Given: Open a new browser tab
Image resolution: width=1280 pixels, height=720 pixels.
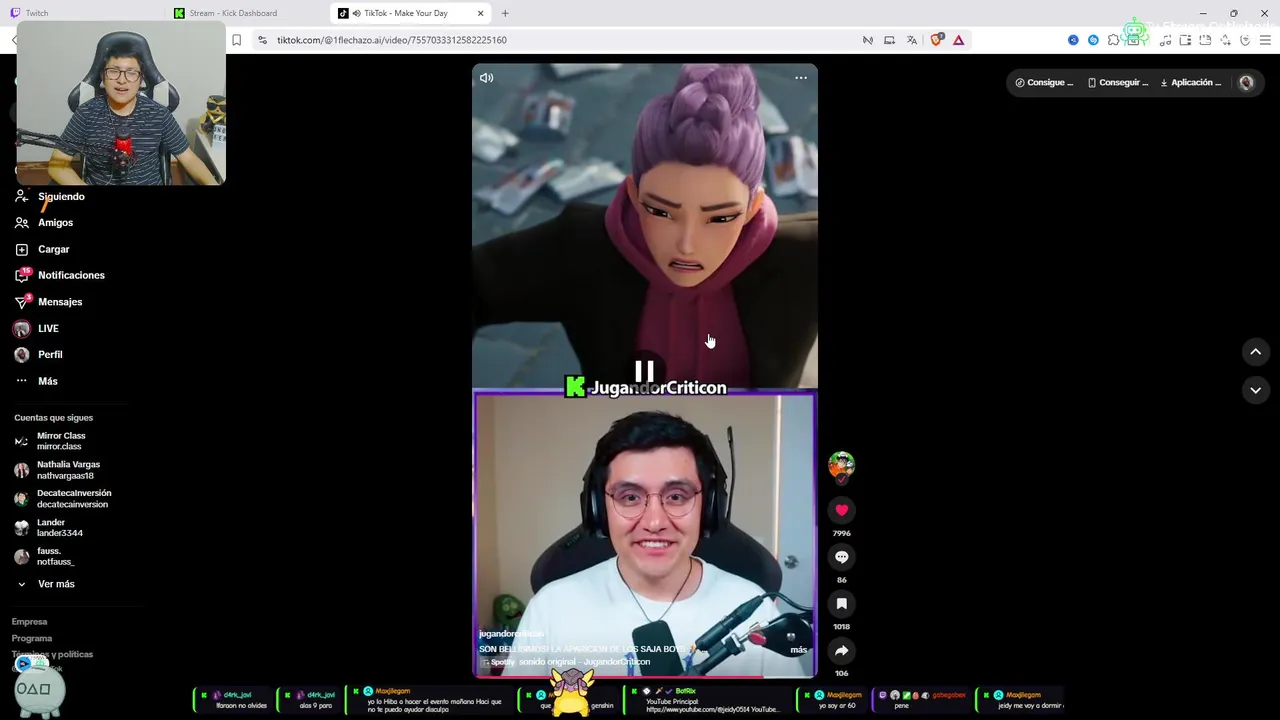Looking at the screenshot, I should point(505,13).
